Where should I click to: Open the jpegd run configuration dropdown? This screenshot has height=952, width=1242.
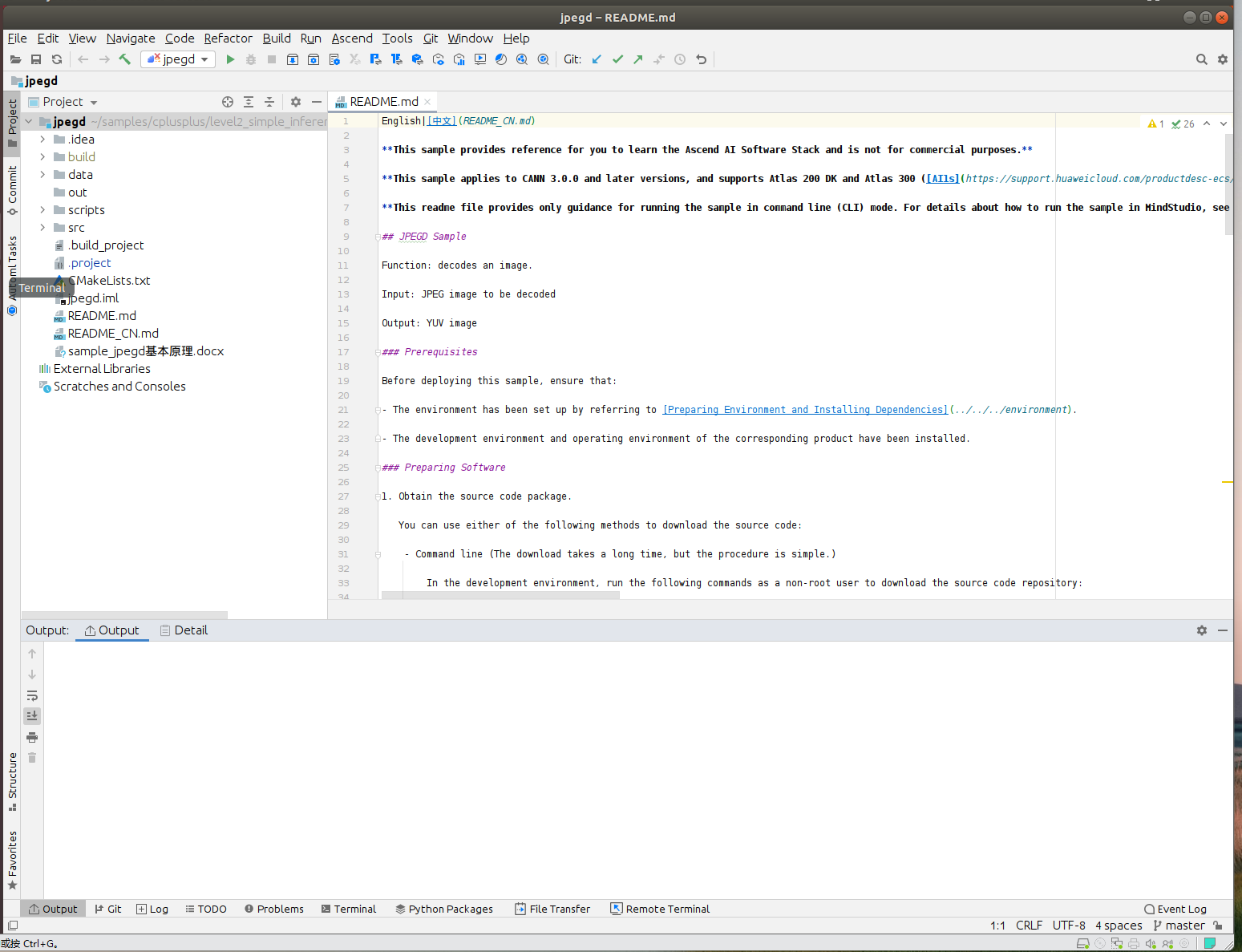(178, 59)
